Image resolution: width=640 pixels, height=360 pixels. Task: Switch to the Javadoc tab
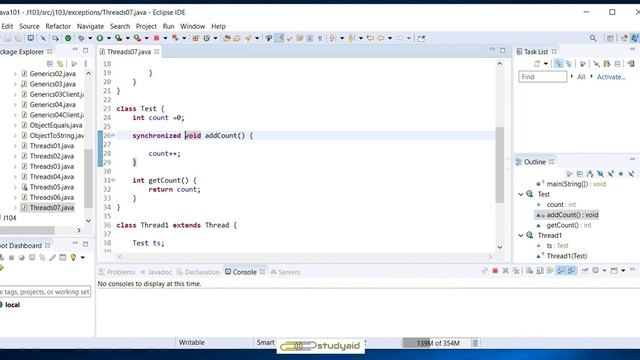156,272
